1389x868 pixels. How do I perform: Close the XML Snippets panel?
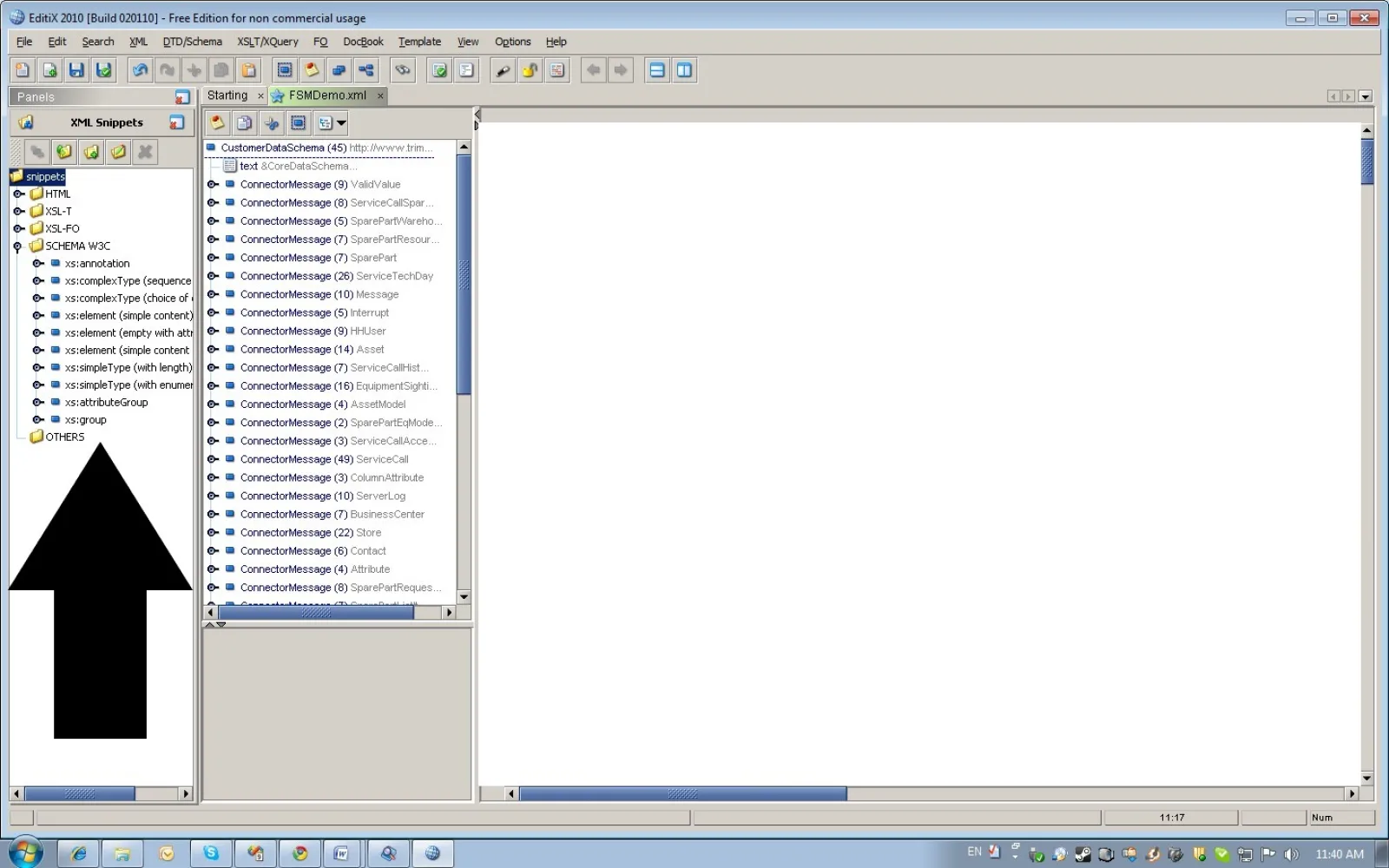click(176, 122)
